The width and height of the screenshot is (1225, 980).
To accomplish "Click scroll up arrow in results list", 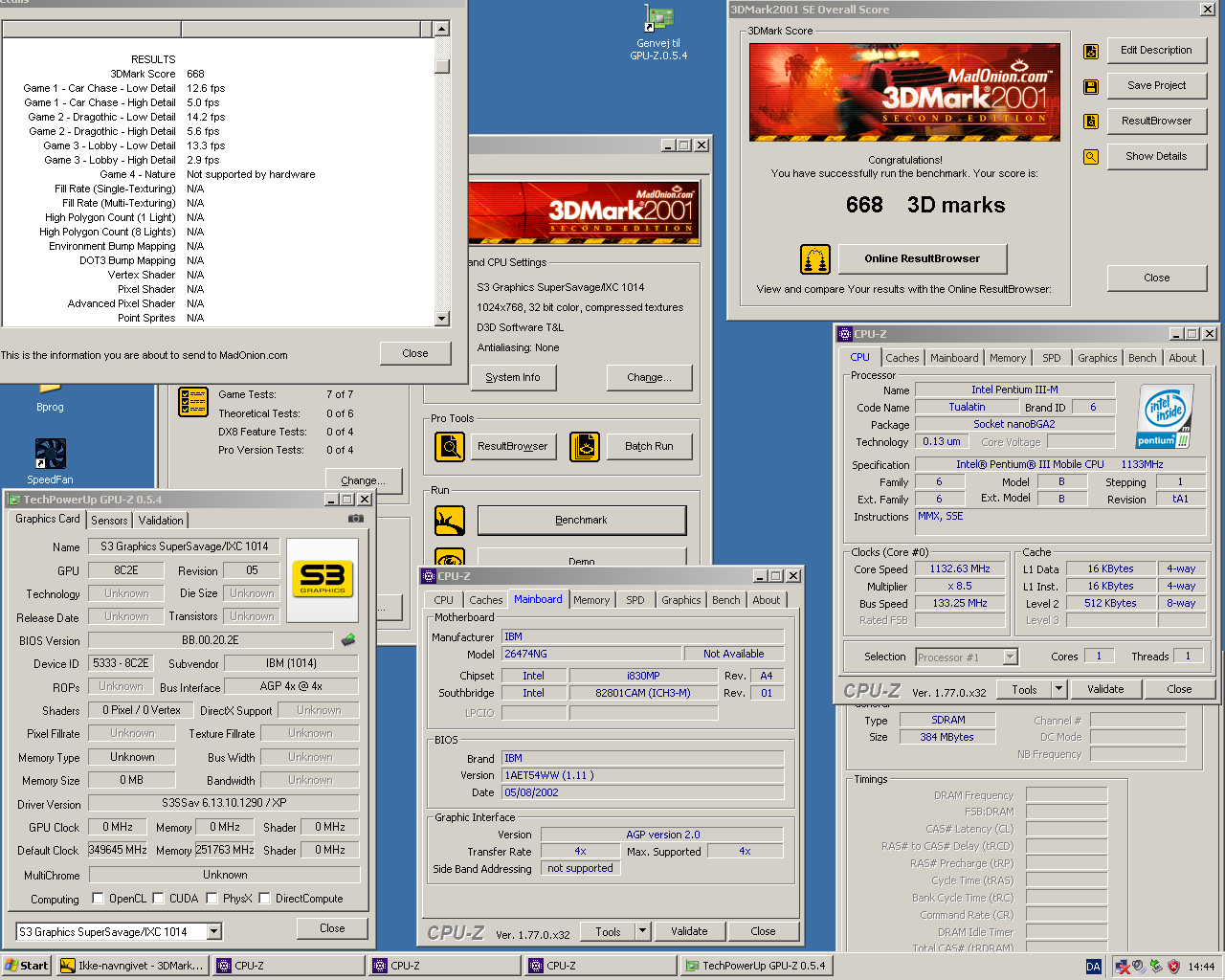I will click(x=441, y=30).
